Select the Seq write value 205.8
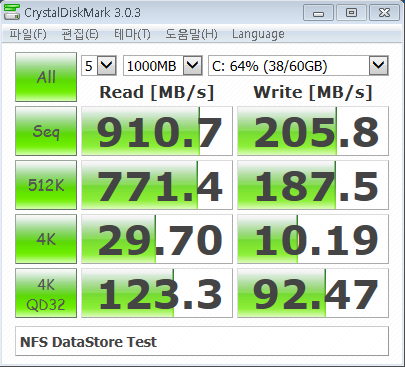This screenshot has width=405, height=367. tap(313, 131)
